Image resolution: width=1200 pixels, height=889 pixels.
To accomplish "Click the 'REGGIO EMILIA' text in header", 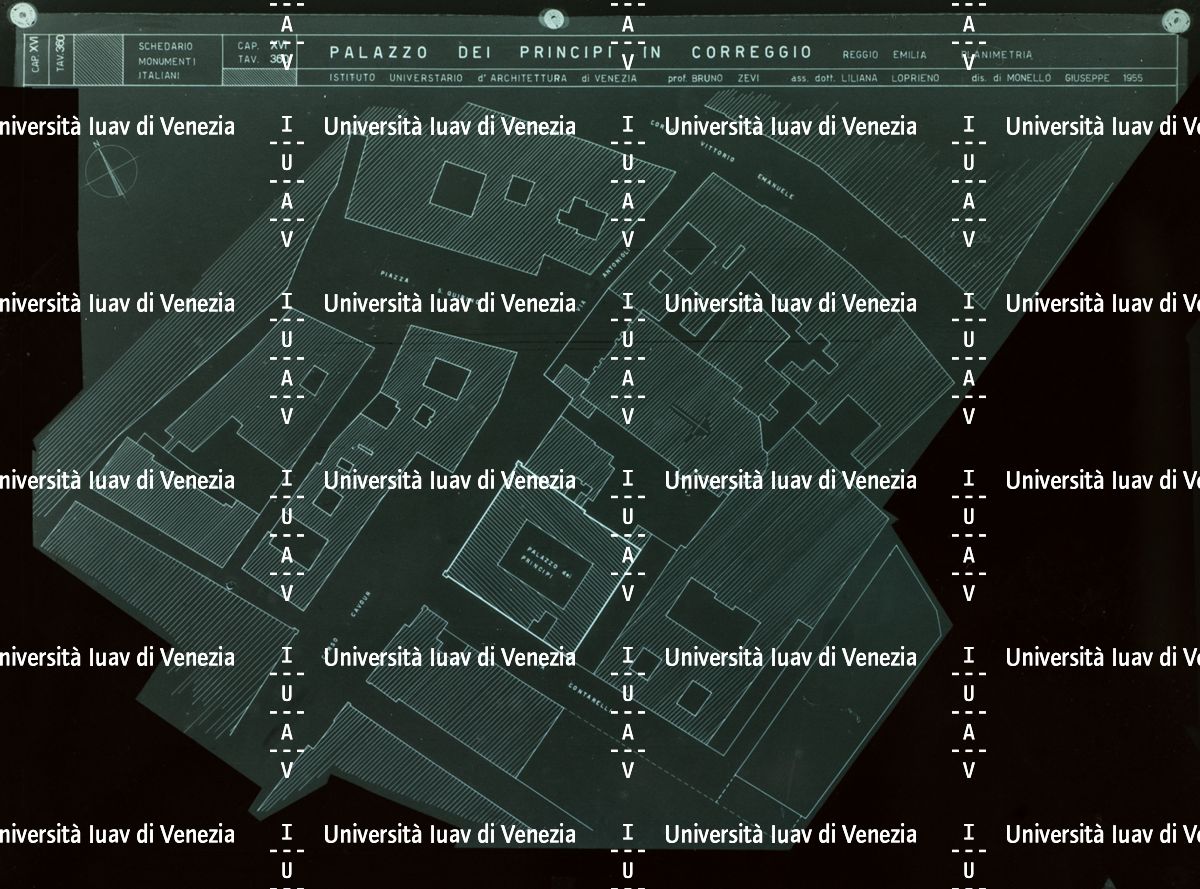I will tap(884, 55).
